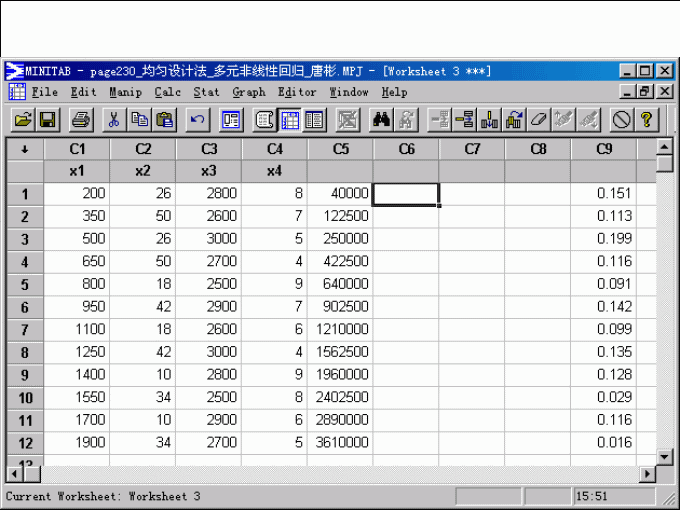Open the Stat menu
The width and height of the screenshot is (680, 510).
click(206, 92)
